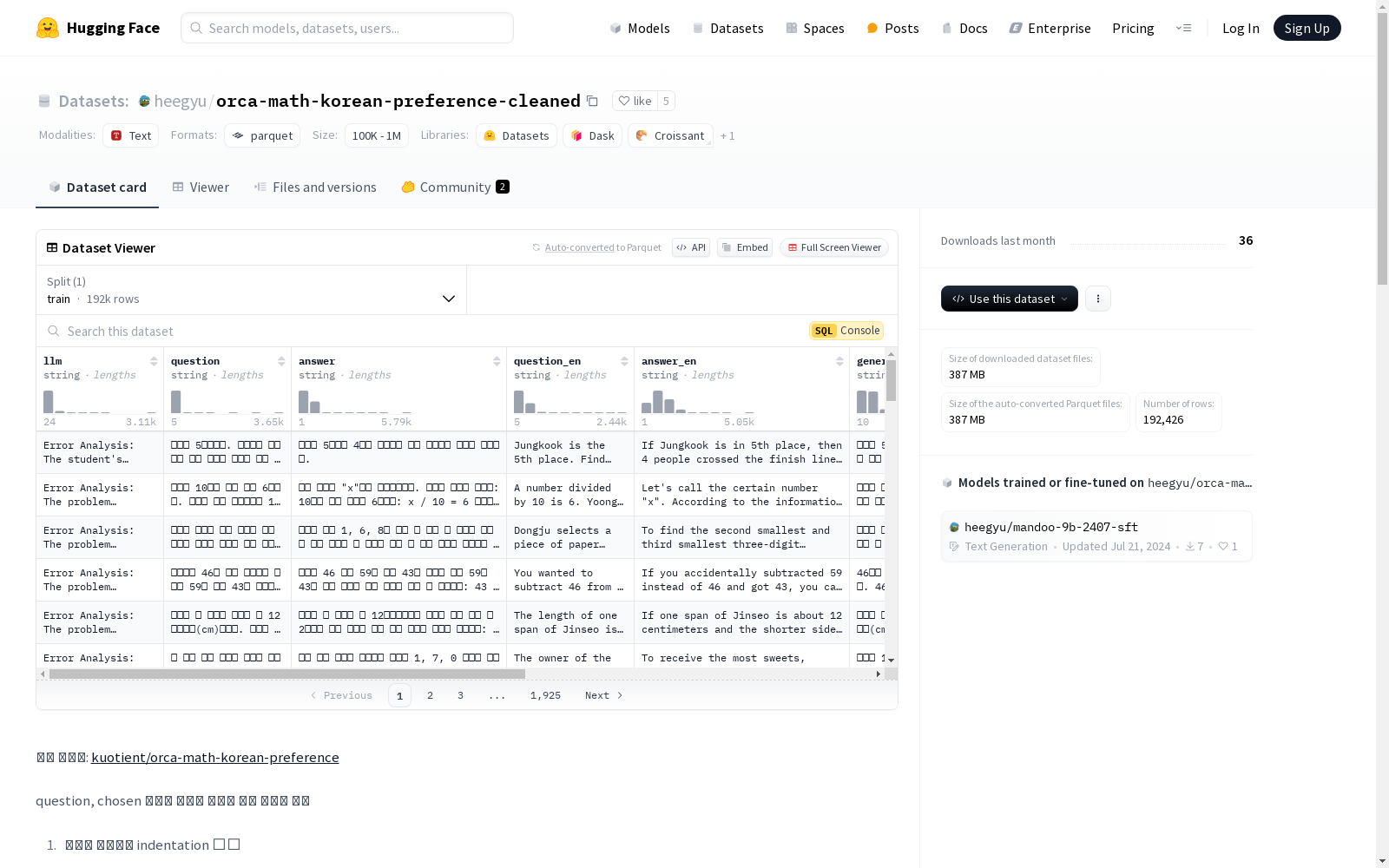Show the +1 additional libraries
Image resolution: width=1389 pixels, height=868 pixels.
(x=727, y=135)
